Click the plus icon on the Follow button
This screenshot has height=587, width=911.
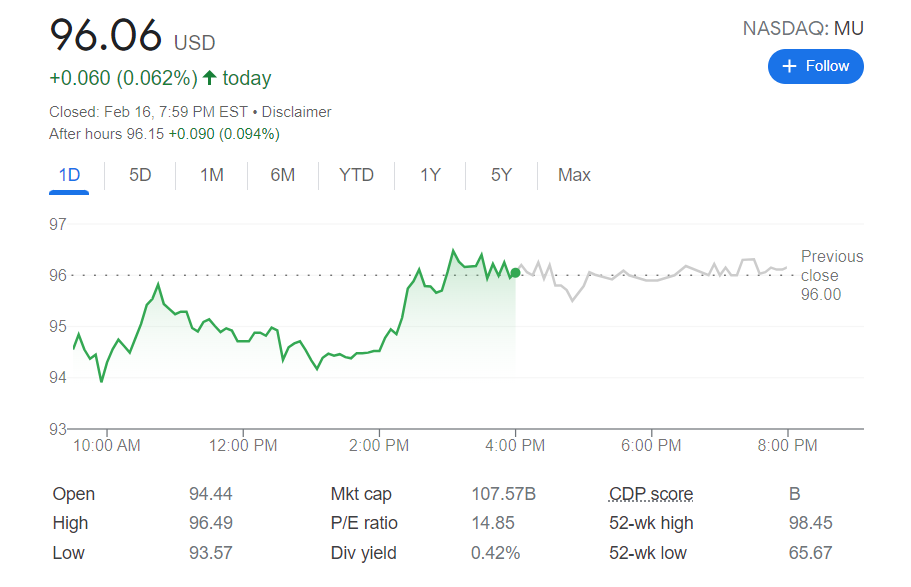pos(789,66)
